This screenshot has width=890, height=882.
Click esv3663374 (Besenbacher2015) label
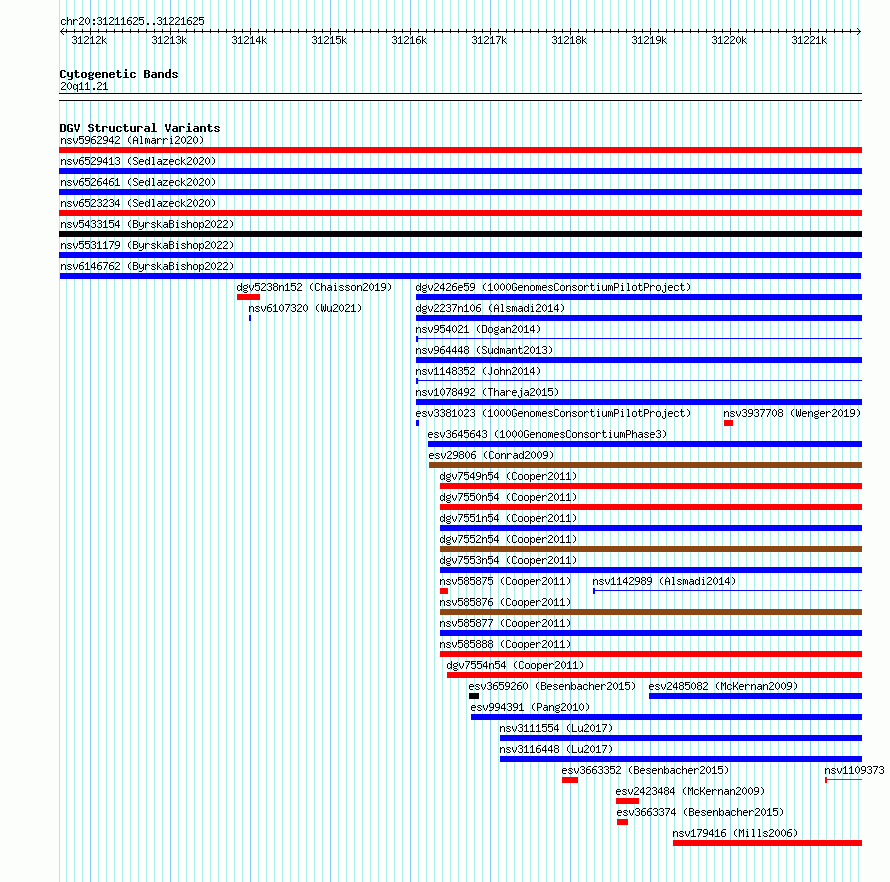coord(700,812)
